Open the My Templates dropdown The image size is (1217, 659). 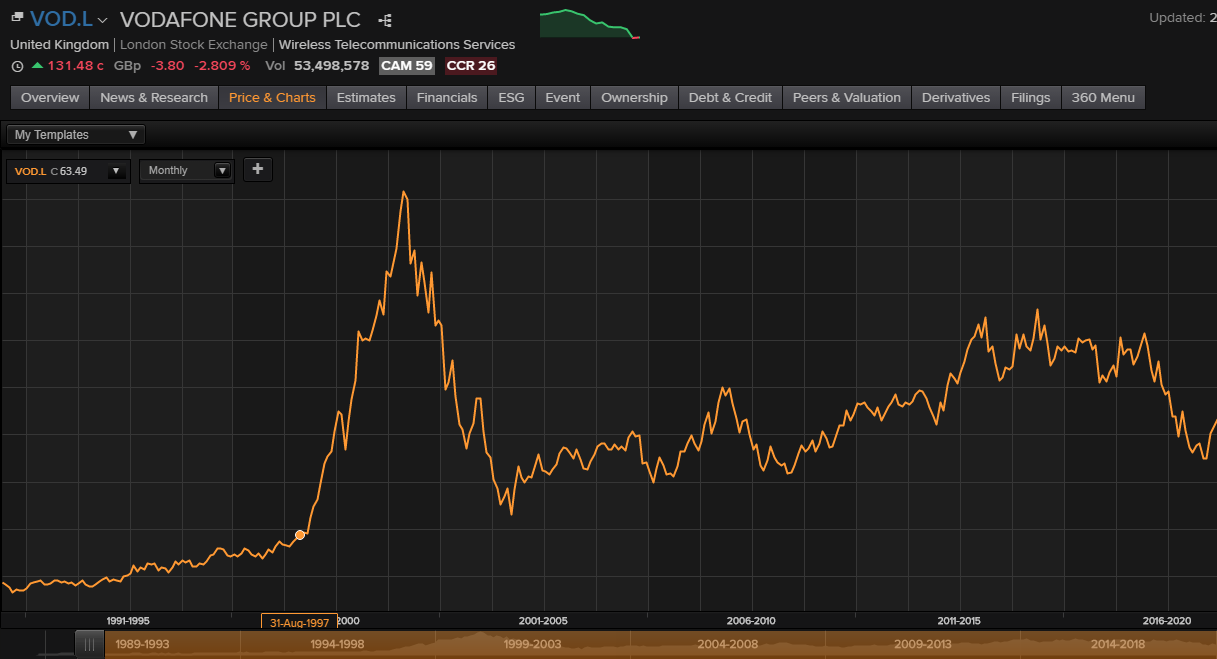(76, 135)
